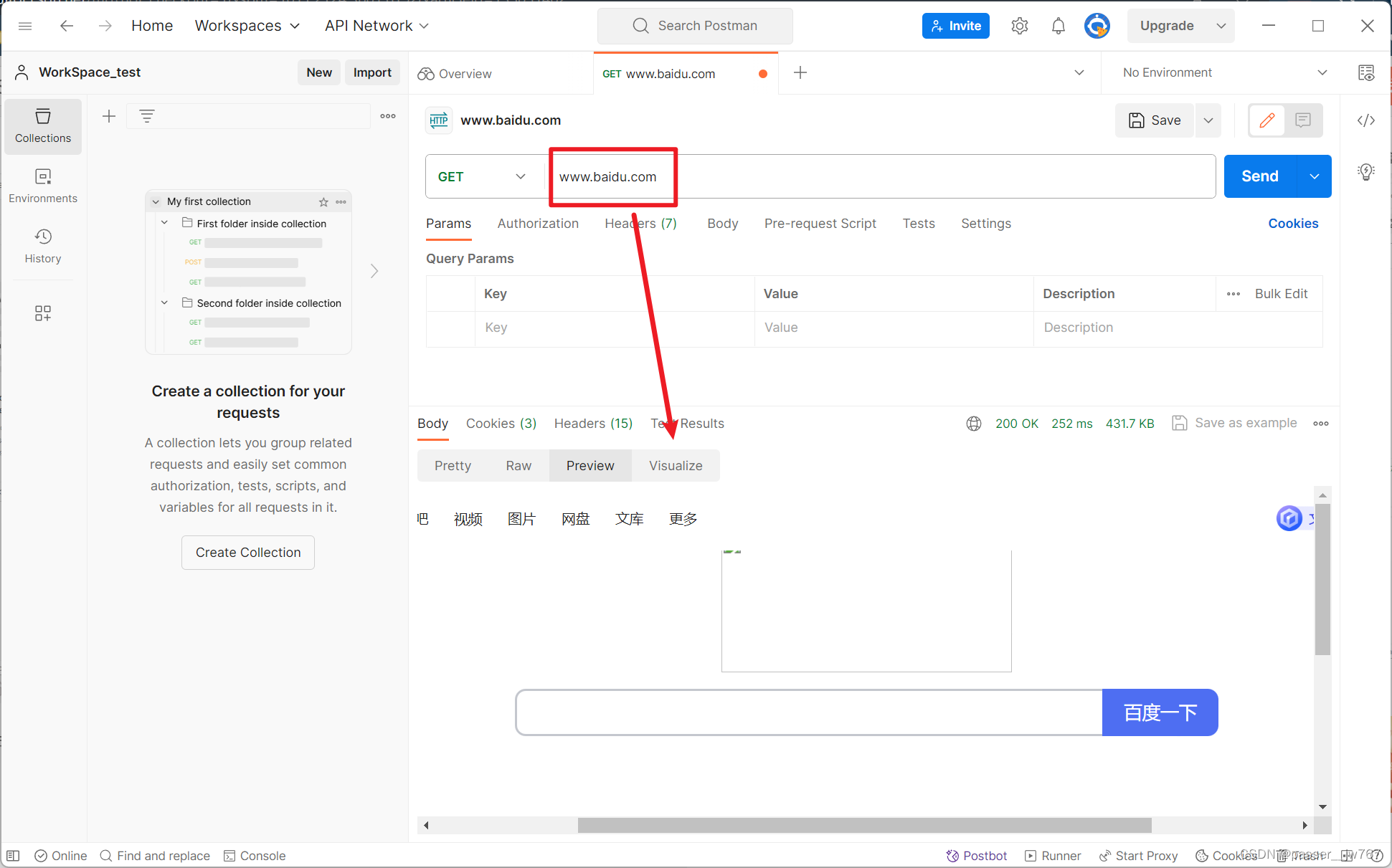Toggle sidebar icon in status bar
This screenshot has width=1392, height=868.
13,856
